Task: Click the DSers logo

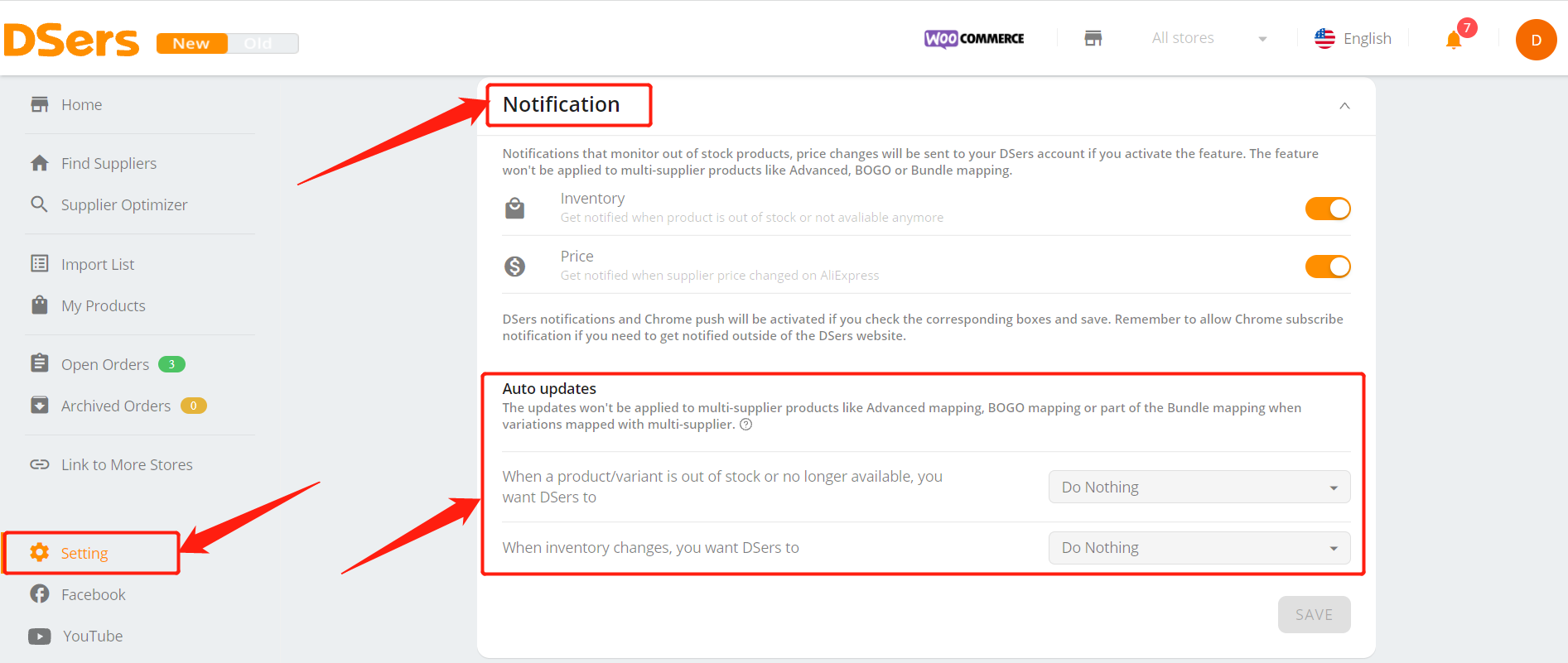Action: pos(71,40)
